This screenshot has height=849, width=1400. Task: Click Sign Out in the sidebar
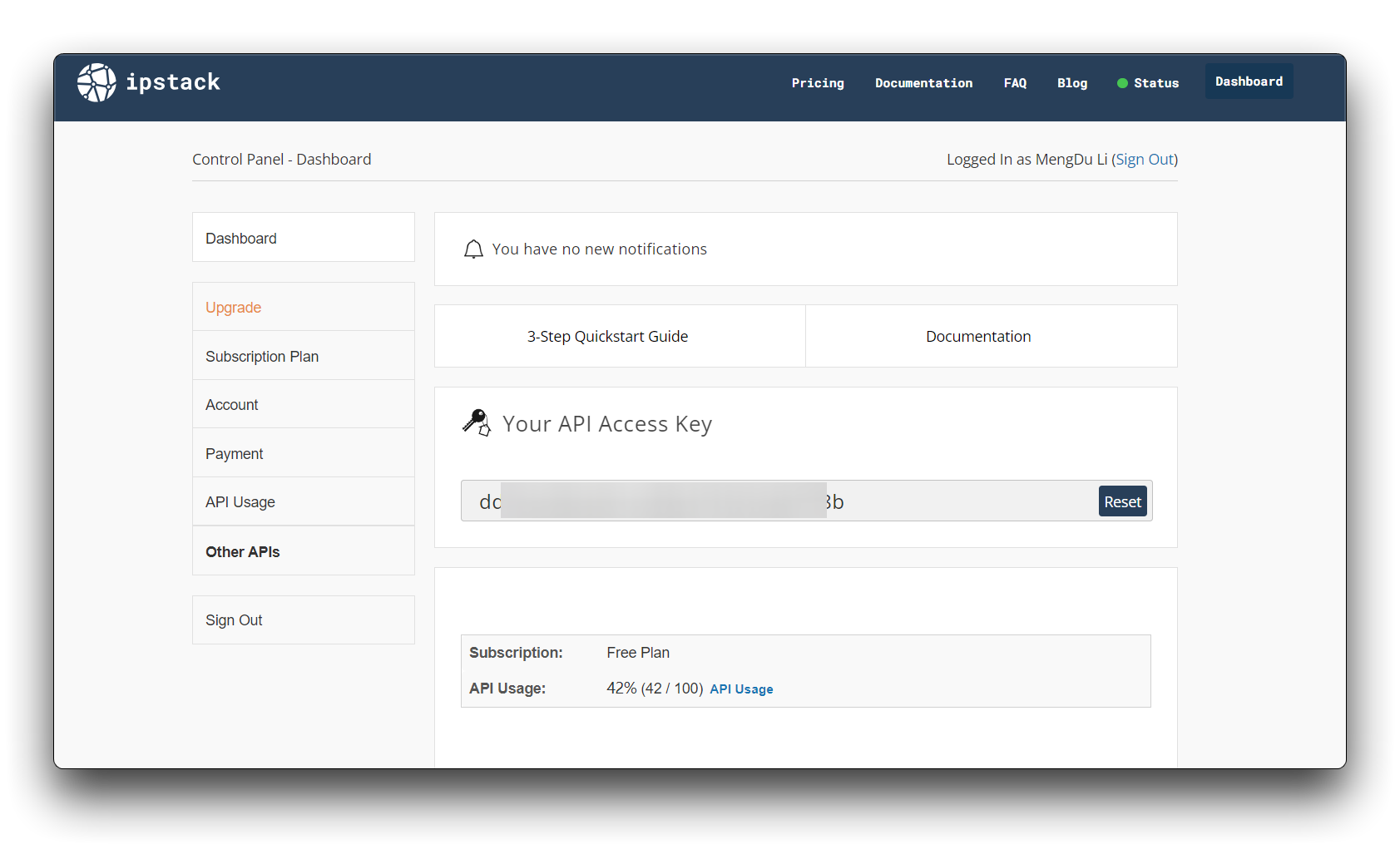[304, 620]
